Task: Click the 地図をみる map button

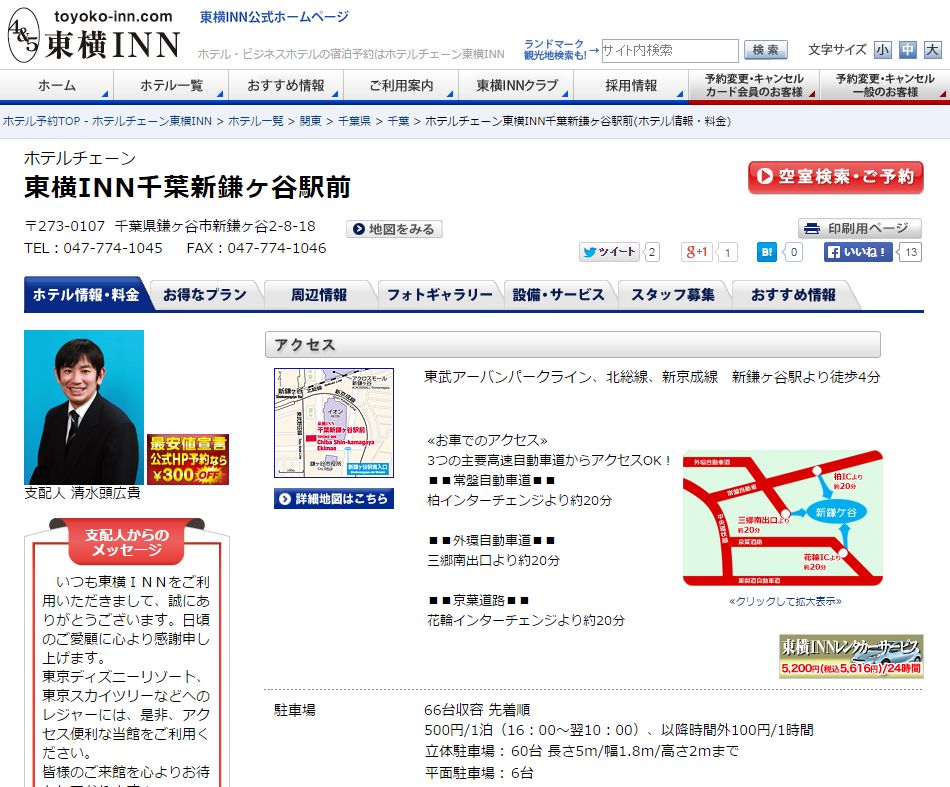Action: pos(395,229)
